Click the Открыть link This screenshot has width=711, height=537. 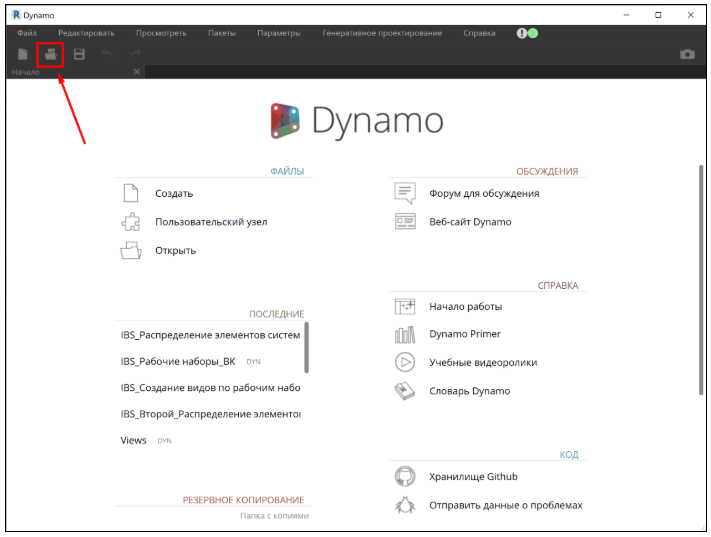[x=175, y=250]
